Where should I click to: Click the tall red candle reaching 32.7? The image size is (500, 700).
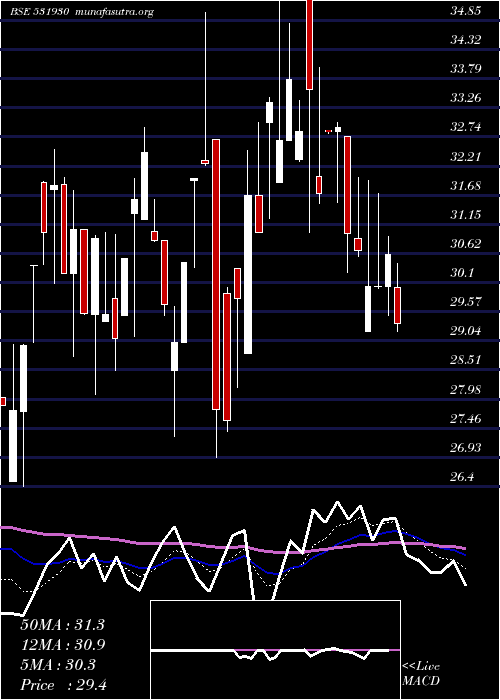(x=216, y=274)
